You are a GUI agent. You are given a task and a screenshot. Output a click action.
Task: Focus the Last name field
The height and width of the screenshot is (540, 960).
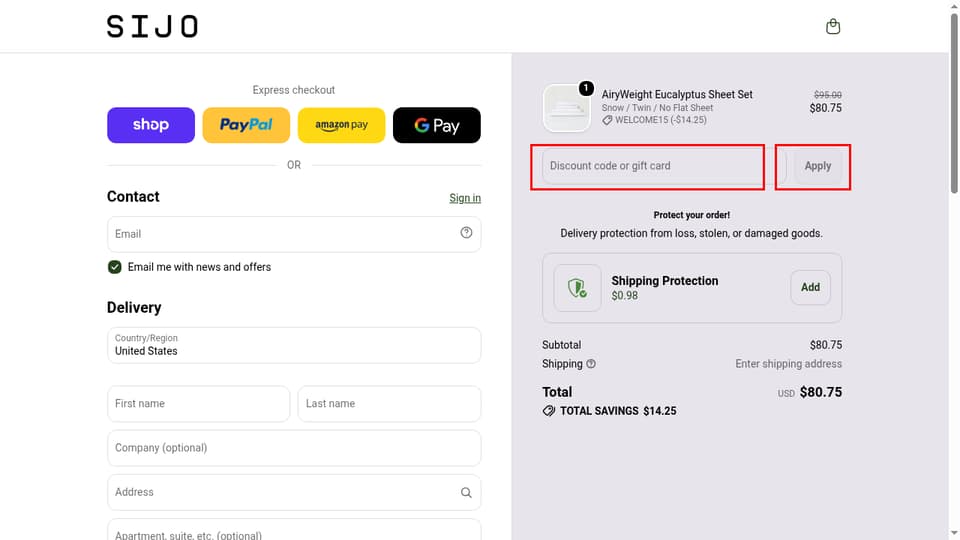(x=389, y=403)
